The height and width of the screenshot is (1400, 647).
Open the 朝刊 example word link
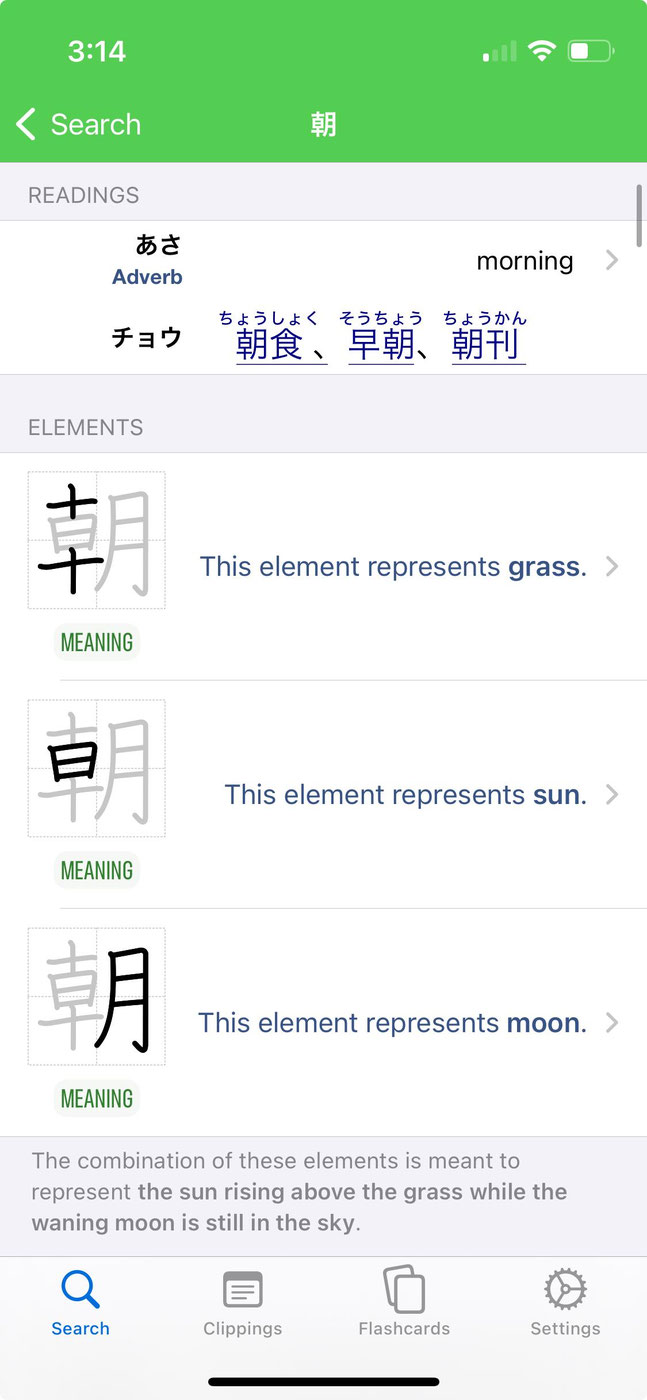click(487, 345)
